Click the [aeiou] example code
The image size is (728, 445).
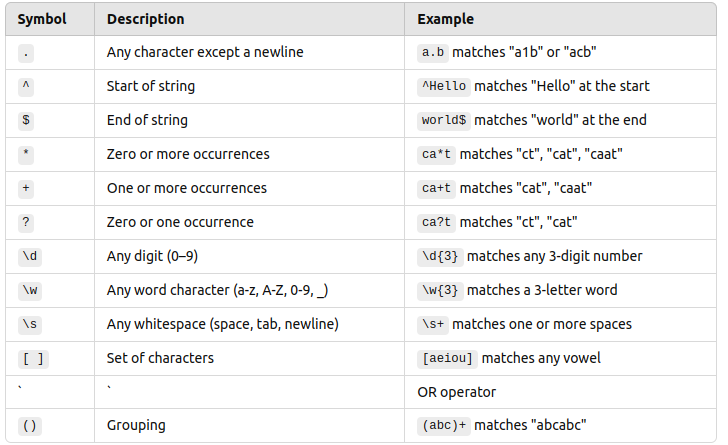pyautogui.click(x=450, y=358)
